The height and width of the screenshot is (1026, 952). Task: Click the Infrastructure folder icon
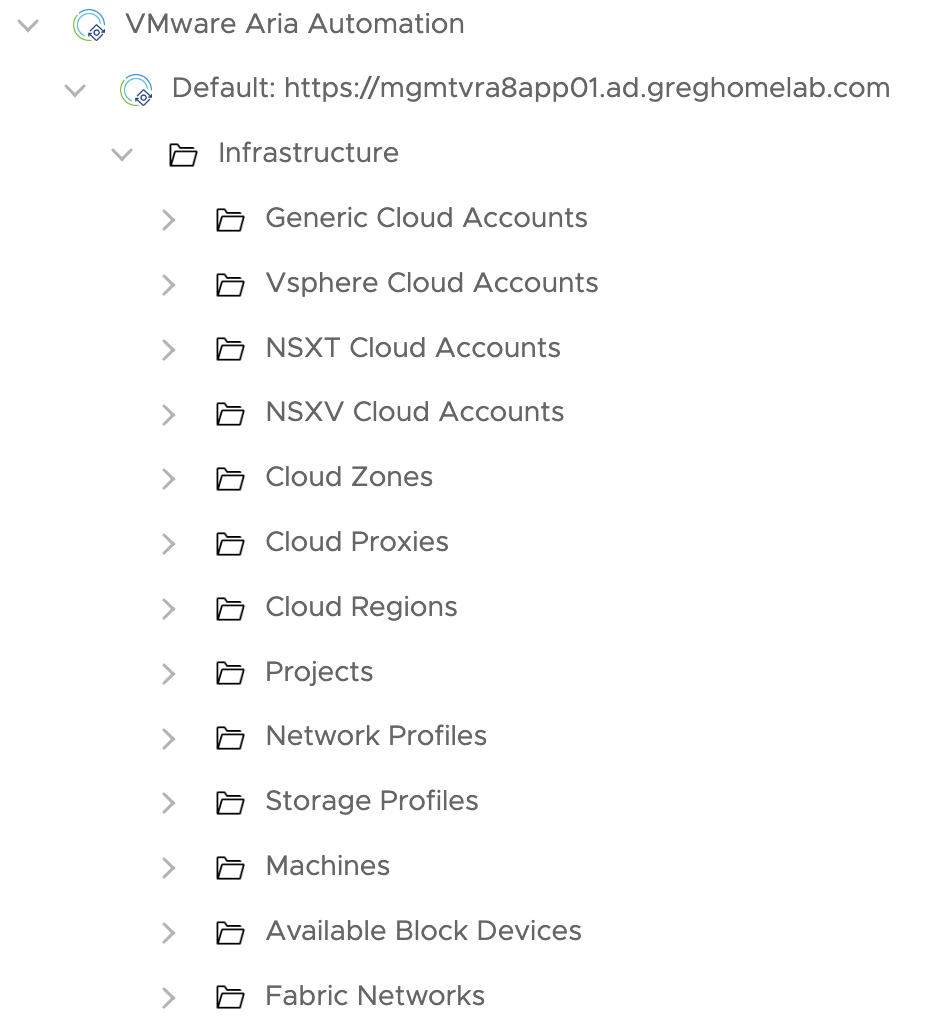click(183, 155)
